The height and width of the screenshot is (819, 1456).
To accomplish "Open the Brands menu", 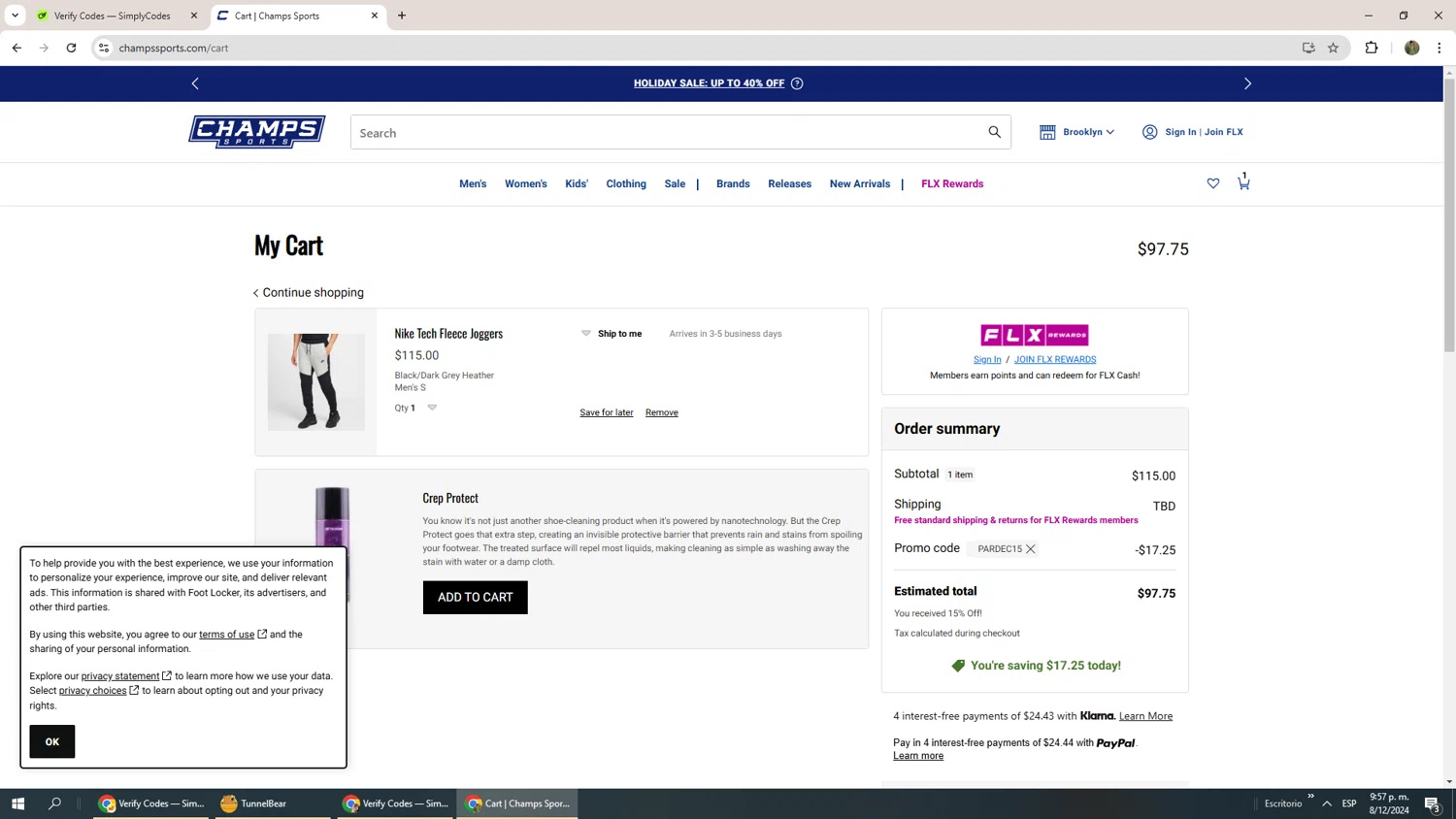I will [733, 183].
